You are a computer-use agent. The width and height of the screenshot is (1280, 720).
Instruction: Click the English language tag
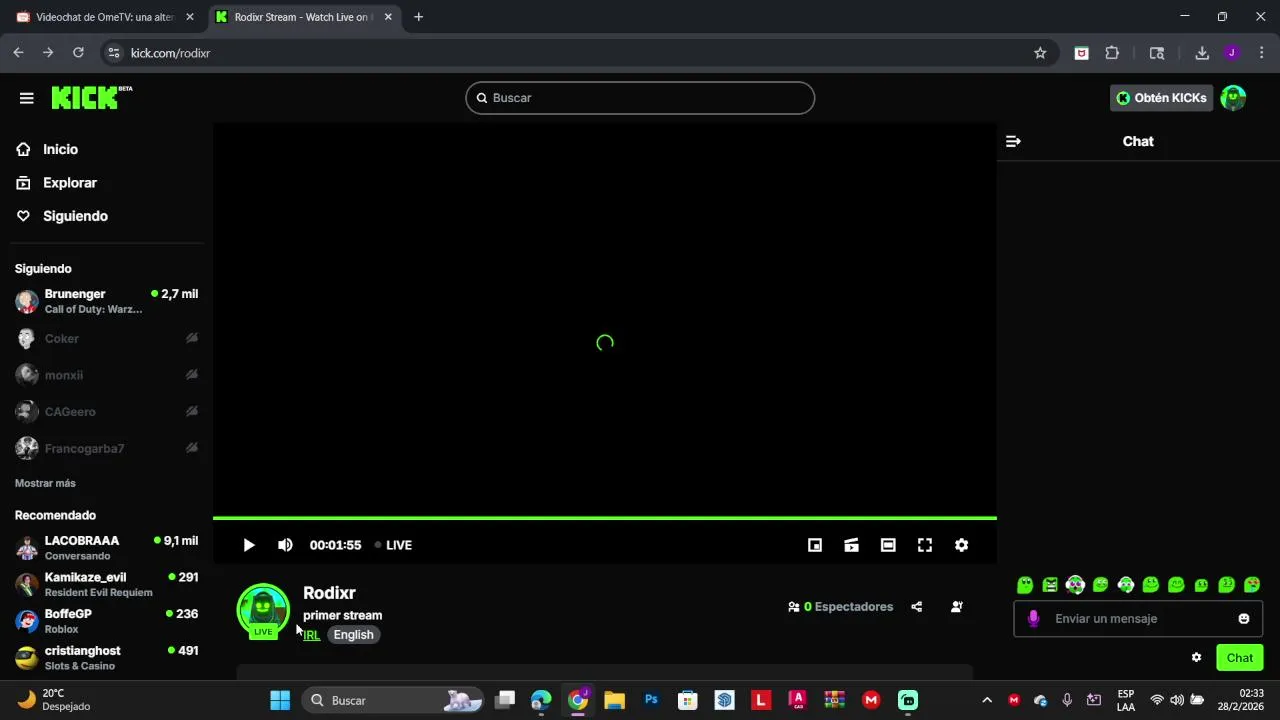point(353,635)
